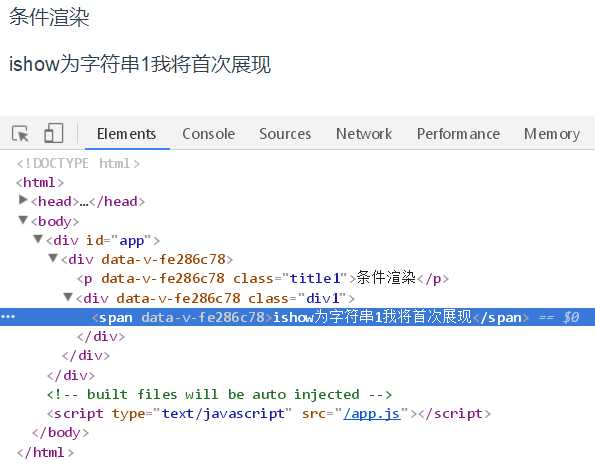Viewport: 595px width, 467px height.
Task: Click the ellipsis on the selected span row
Action: coord(8,316)
